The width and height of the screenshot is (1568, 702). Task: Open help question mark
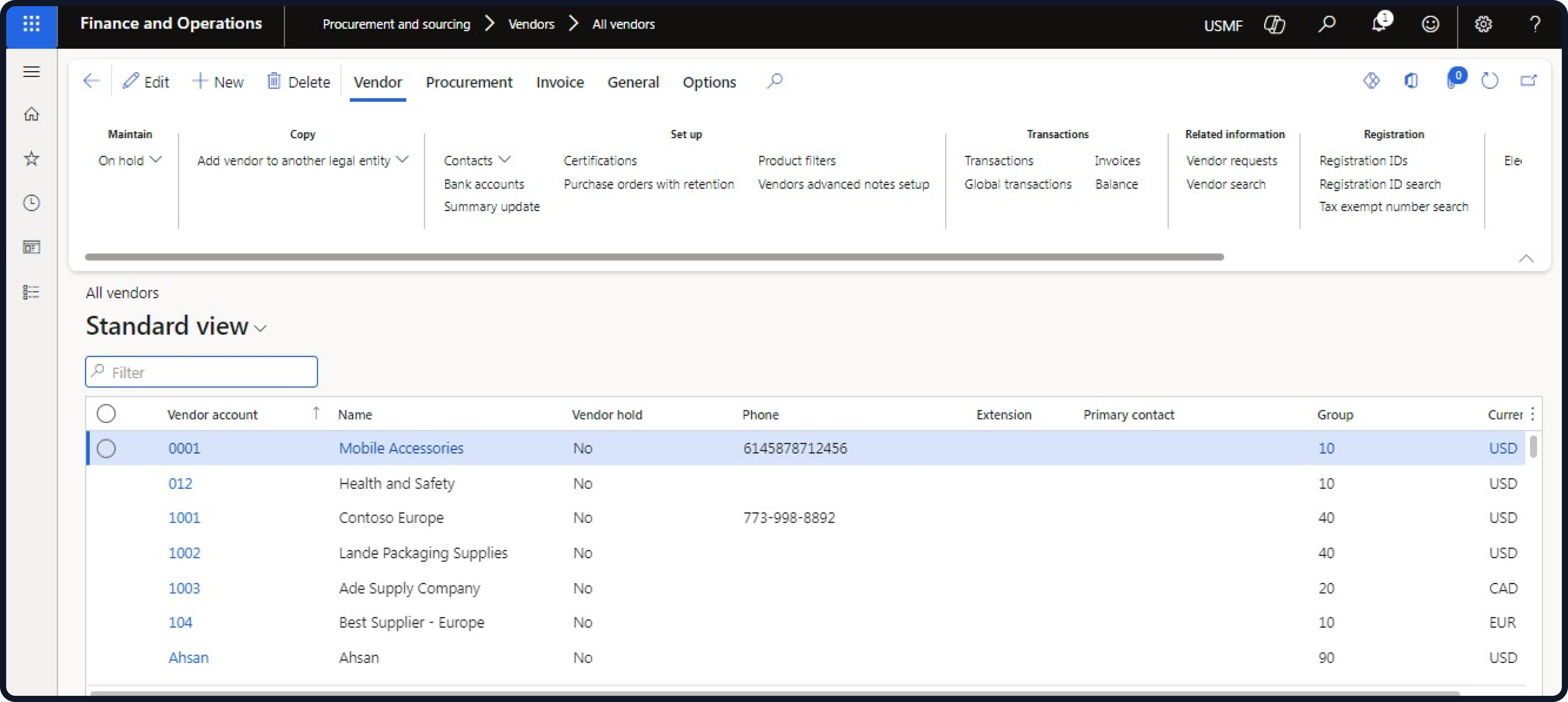(x=1534, y=24)
